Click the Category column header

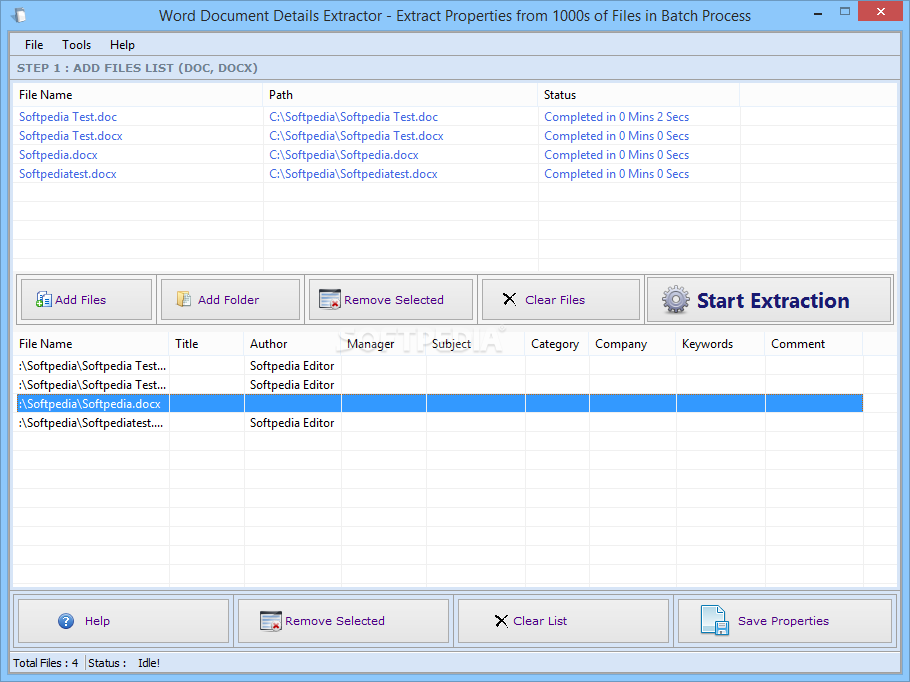pyautogui.click(x=557, y=344)
